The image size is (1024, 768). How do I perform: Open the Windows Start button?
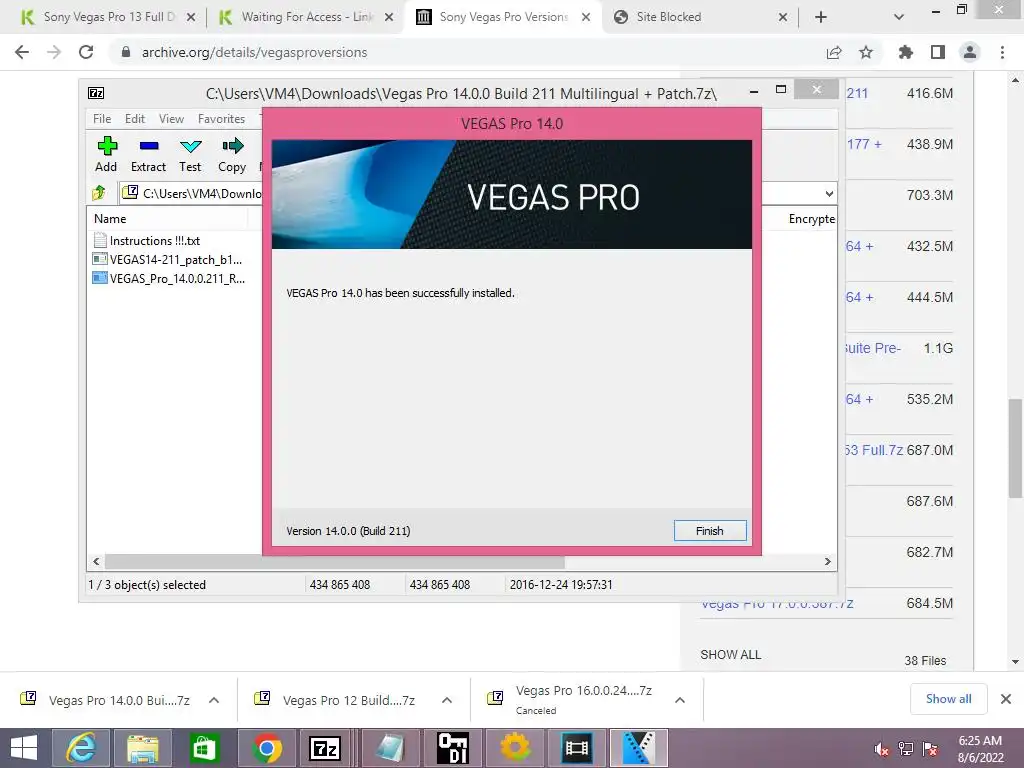click(24, 748)
